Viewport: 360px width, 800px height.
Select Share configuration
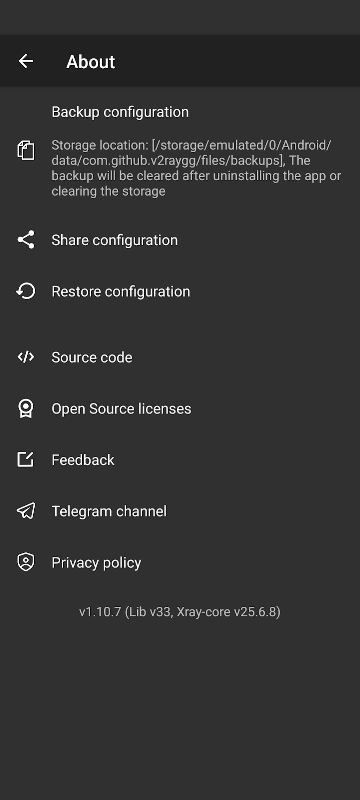(x=180, y=240)
